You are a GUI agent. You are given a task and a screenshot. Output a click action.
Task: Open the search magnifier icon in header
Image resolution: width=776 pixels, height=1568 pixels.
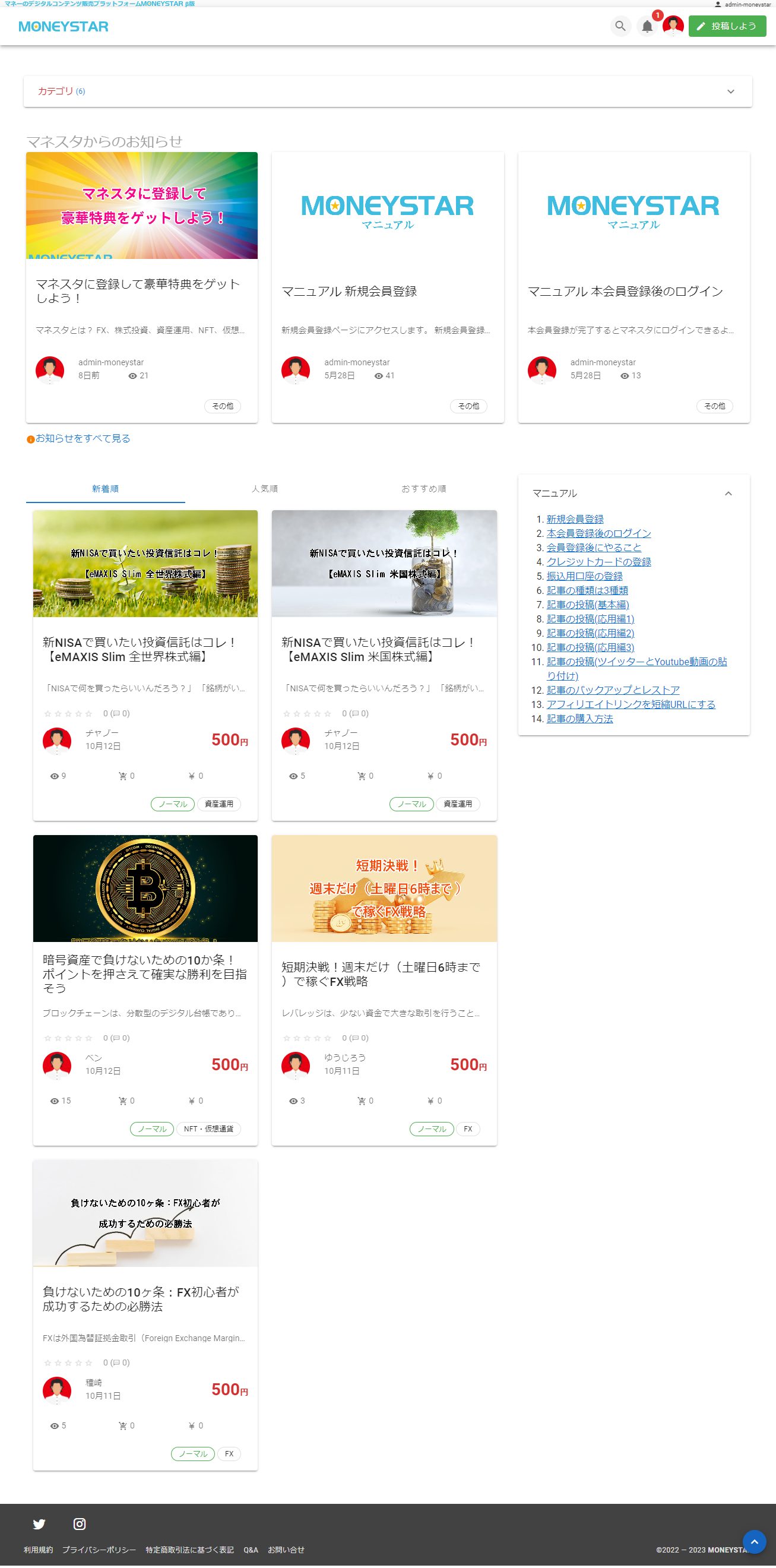tap(620, 26)
